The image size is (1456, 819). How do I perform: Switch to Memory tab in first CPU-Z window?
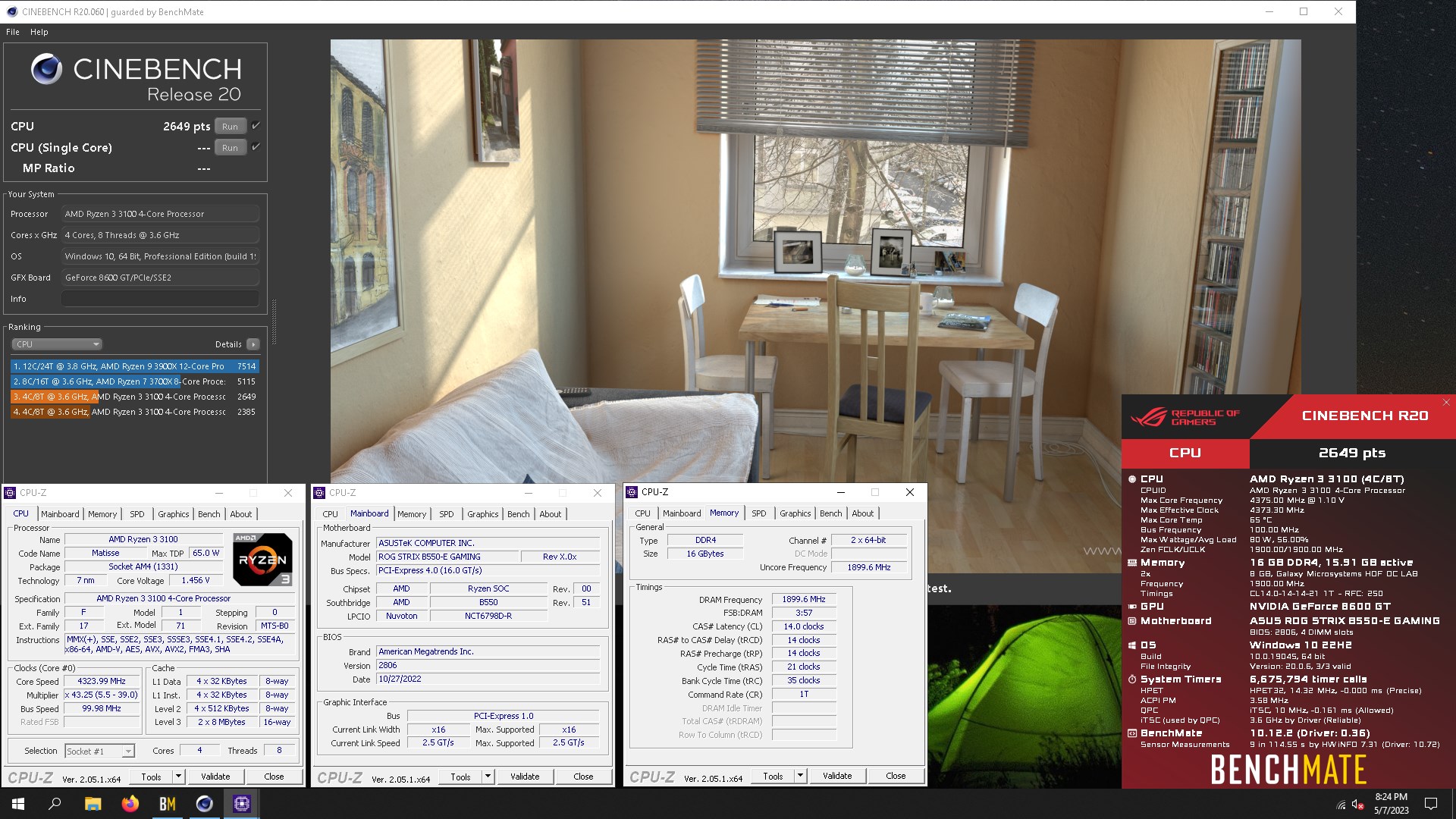point(102,514)
